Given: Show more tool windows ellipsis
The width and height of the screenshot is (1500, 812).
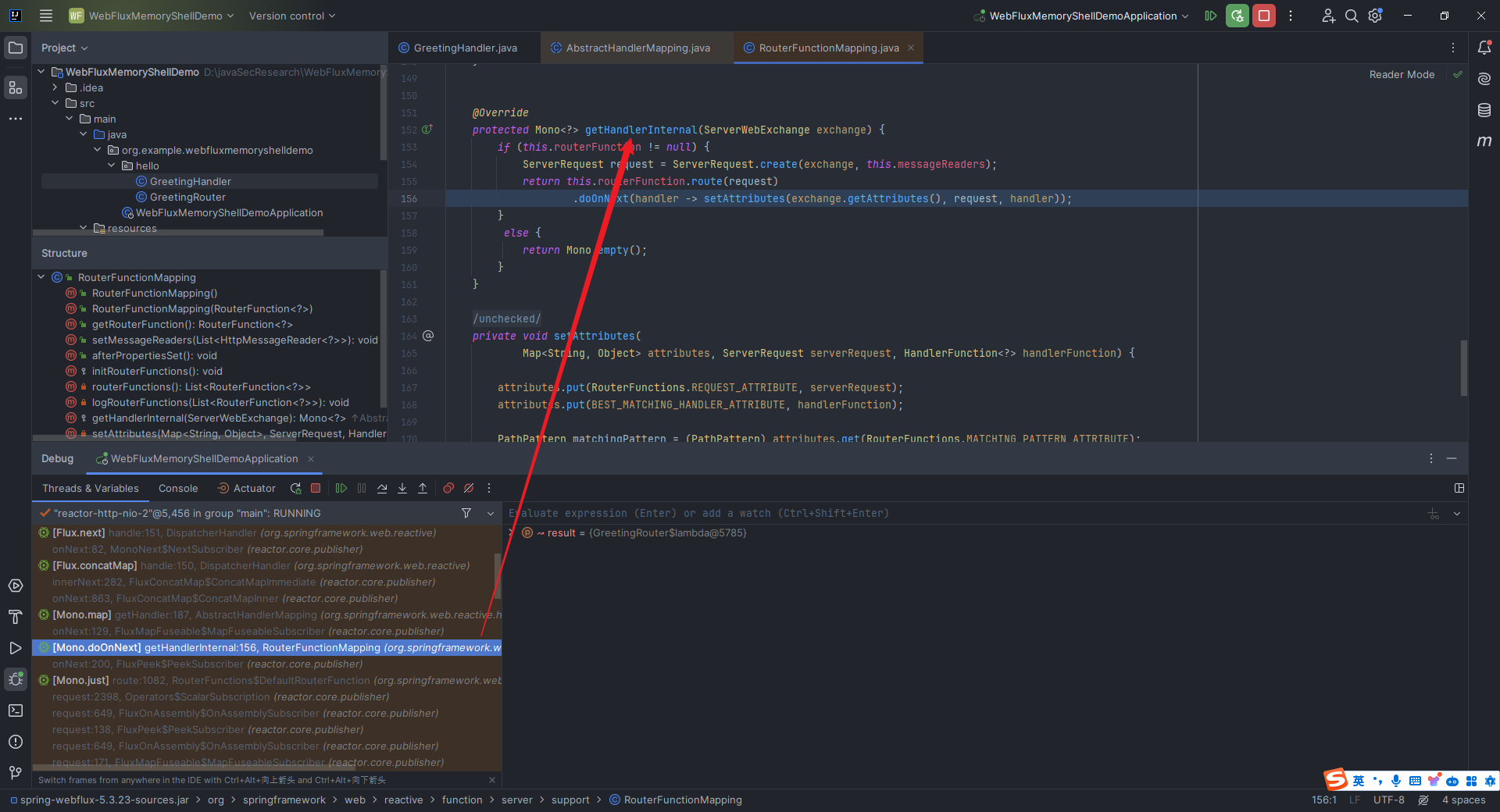Looking at the screenshot, I should click(x=16, y=119).
